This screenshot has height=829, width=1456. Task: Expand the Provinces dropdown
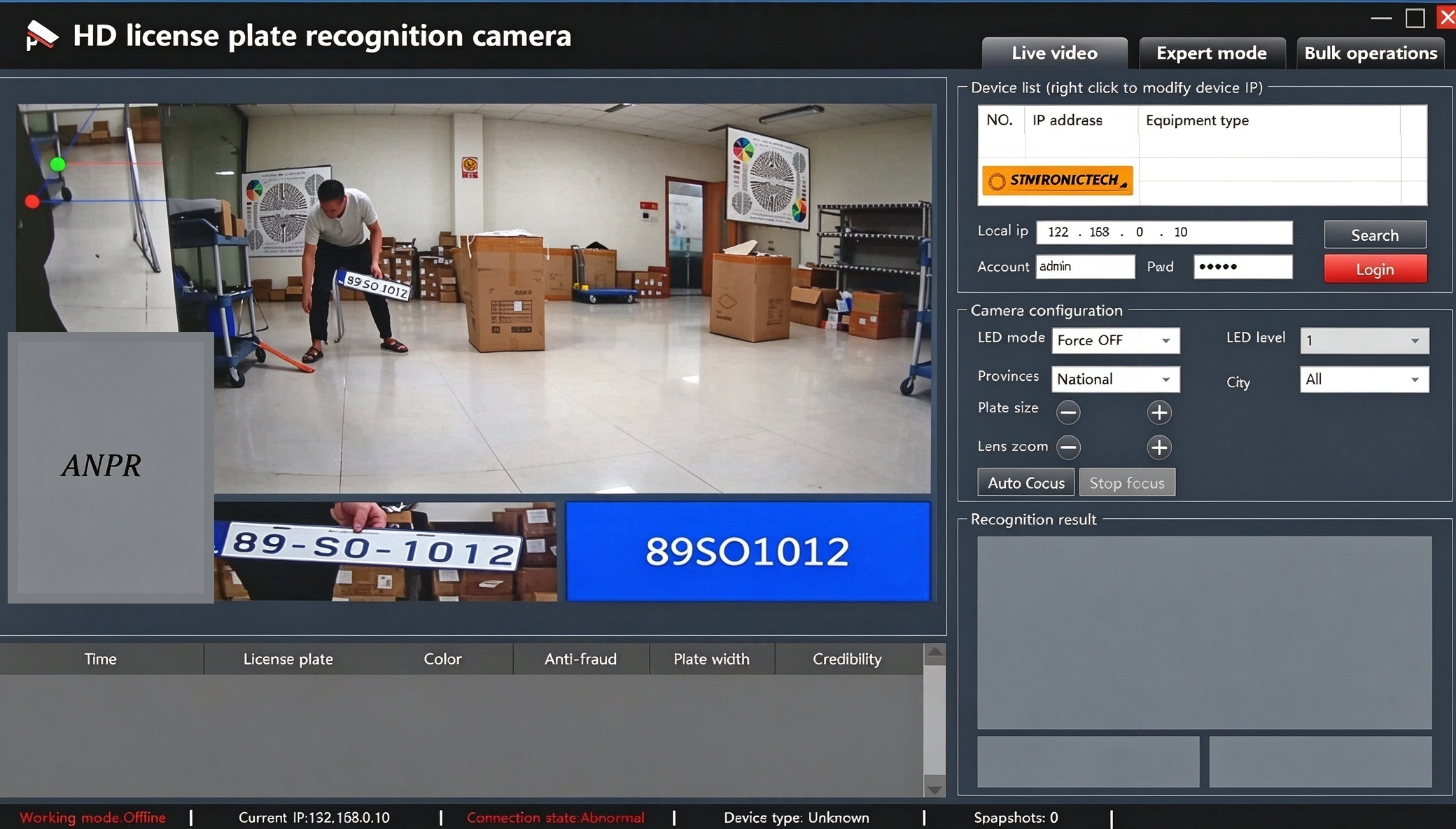1116,379
